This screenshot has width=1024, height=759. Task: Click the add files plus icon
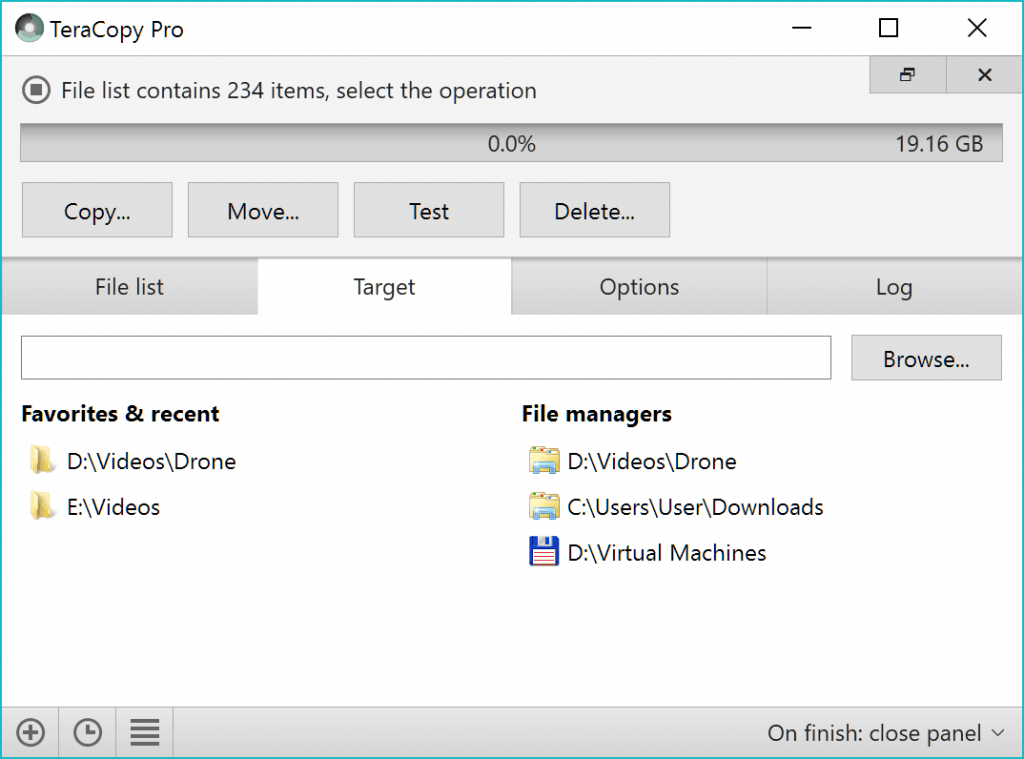click(30, 732)
